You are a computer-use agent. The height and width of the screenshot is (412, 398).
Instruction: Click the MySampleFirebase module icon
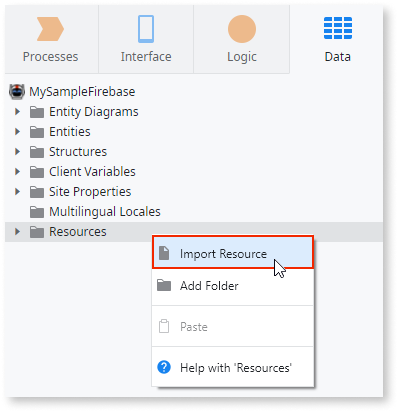(17, 92)
